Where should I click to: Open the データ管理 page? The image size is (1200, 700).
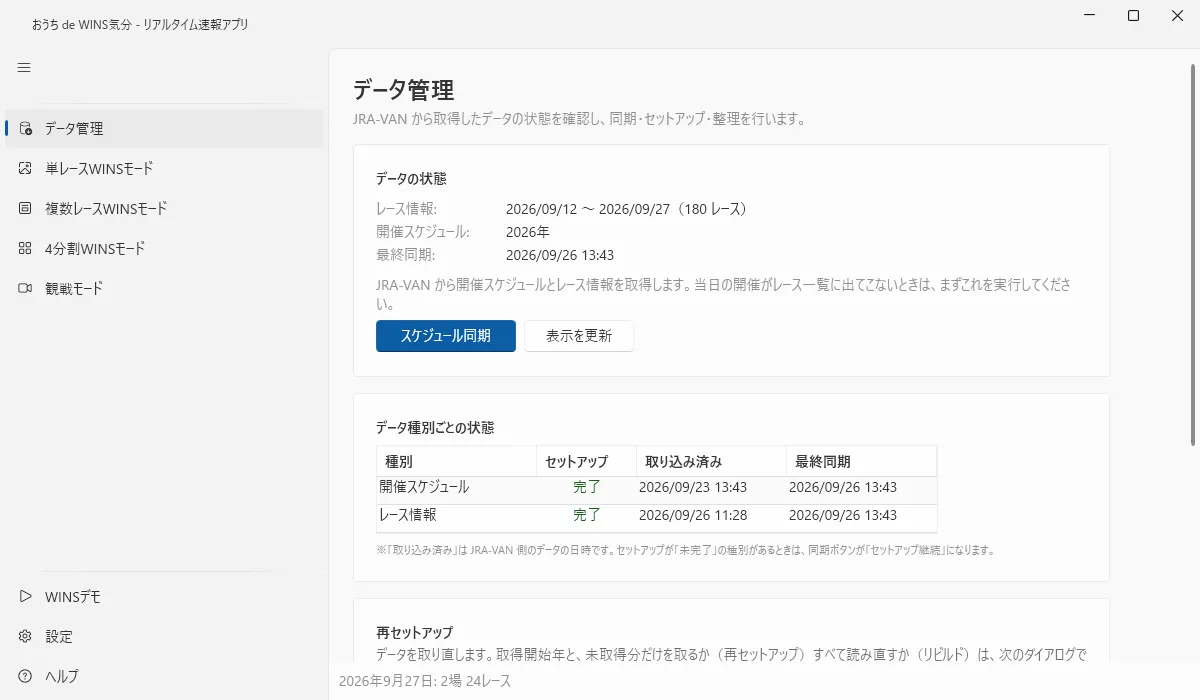click(x=164, y=129)
